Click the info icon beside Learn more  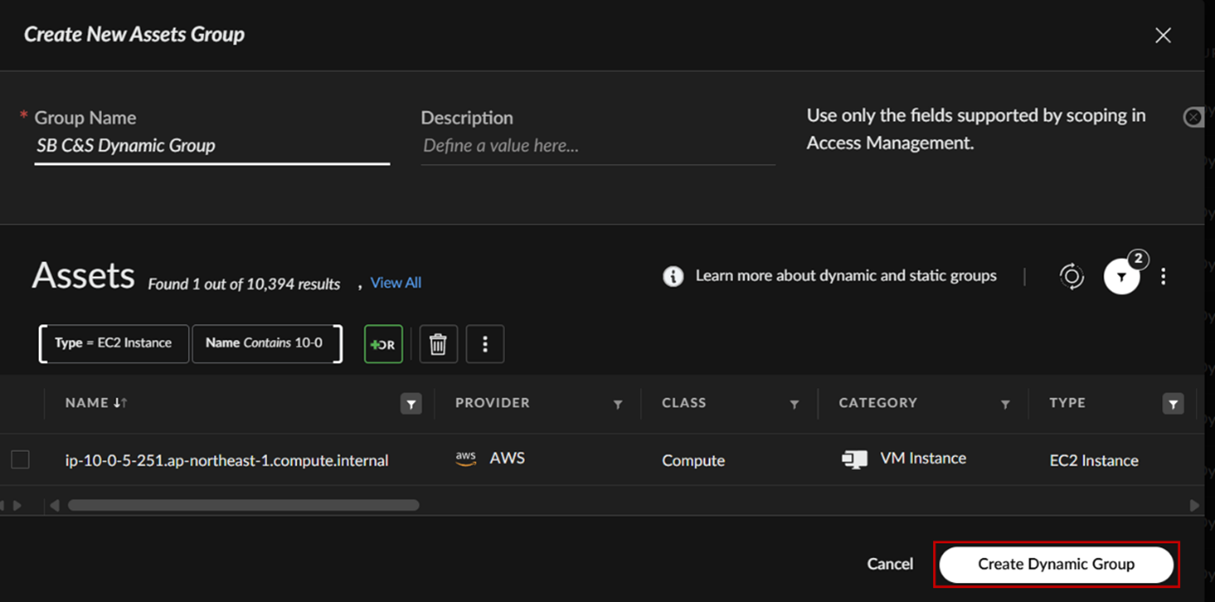(x=673, y=276)
